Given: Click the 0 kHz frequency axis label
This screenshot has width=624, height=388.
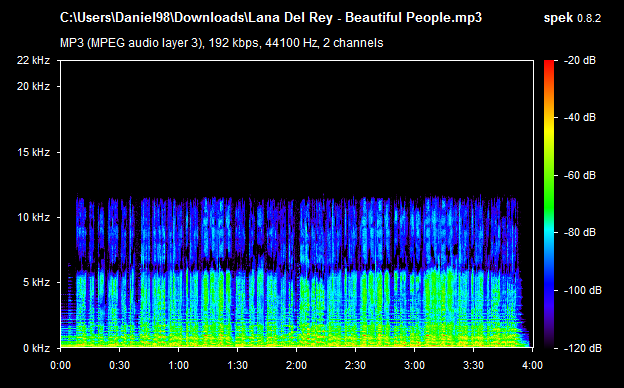Looking at the screenshot, I should point(36,348).
